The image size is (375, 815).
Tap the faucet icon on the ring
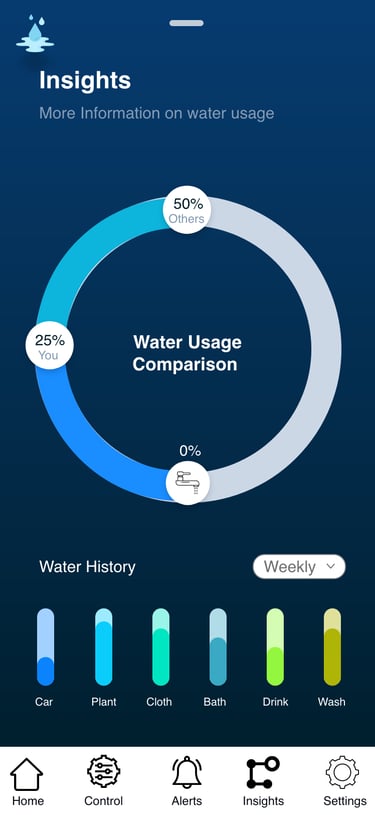(188, 482)
